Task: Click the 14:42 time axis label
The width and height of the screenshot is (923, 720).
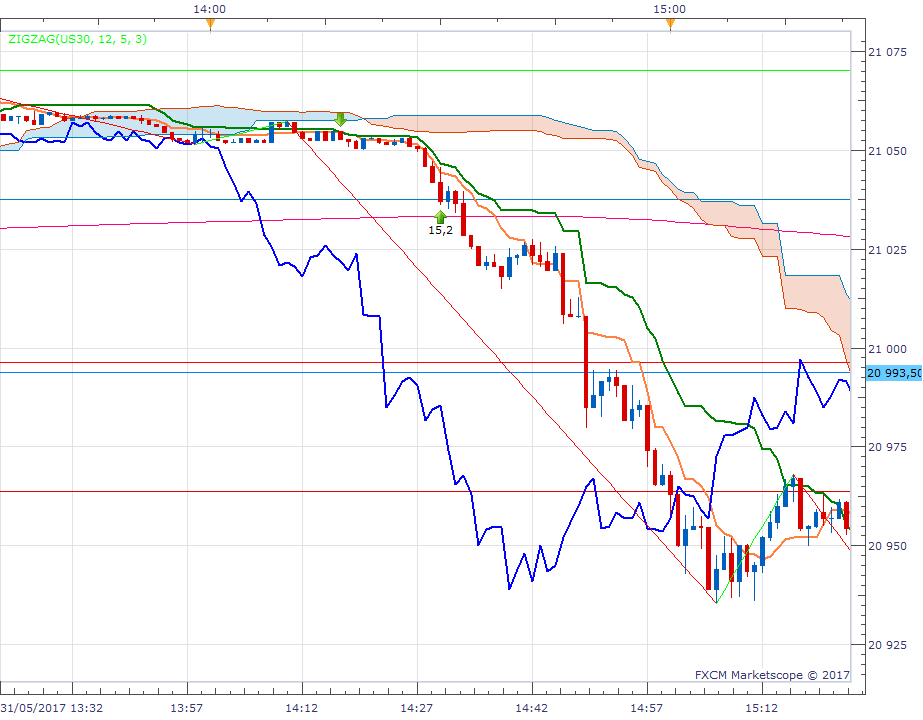Action: pos(532,708)
